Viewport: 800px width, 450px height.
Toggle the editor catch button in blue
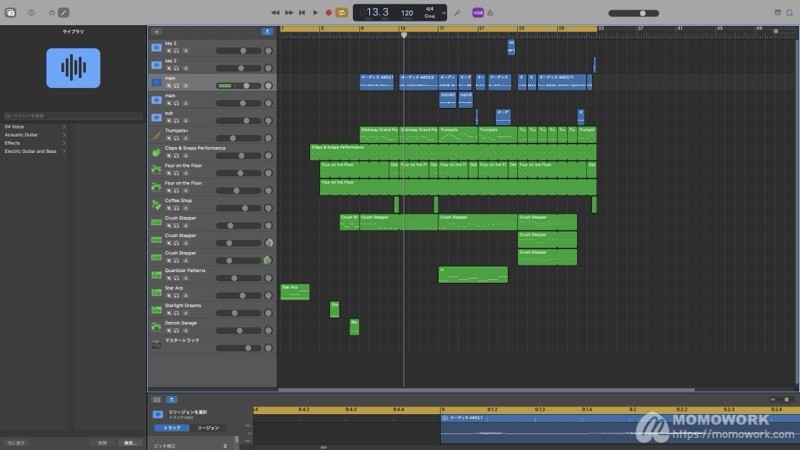172,399
